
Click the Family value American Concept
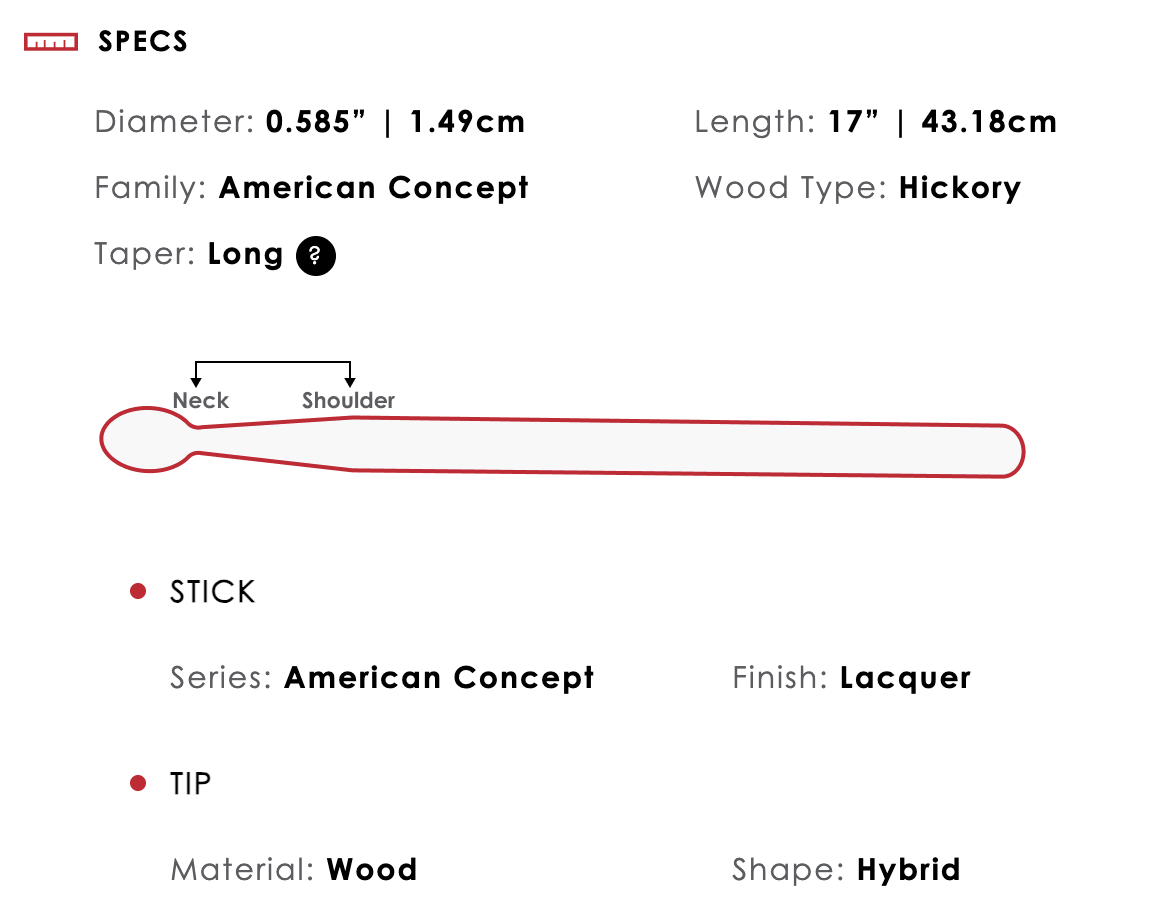(x=374, y=188)
